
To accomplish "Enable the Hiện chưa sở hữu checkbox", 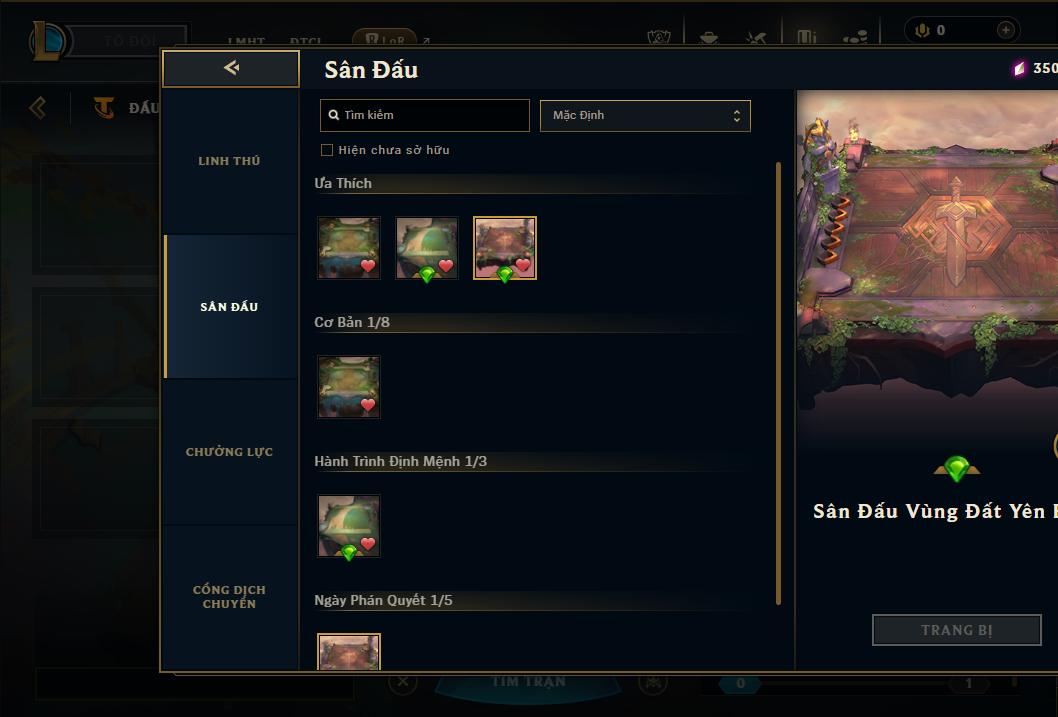I will click(327, 150).
